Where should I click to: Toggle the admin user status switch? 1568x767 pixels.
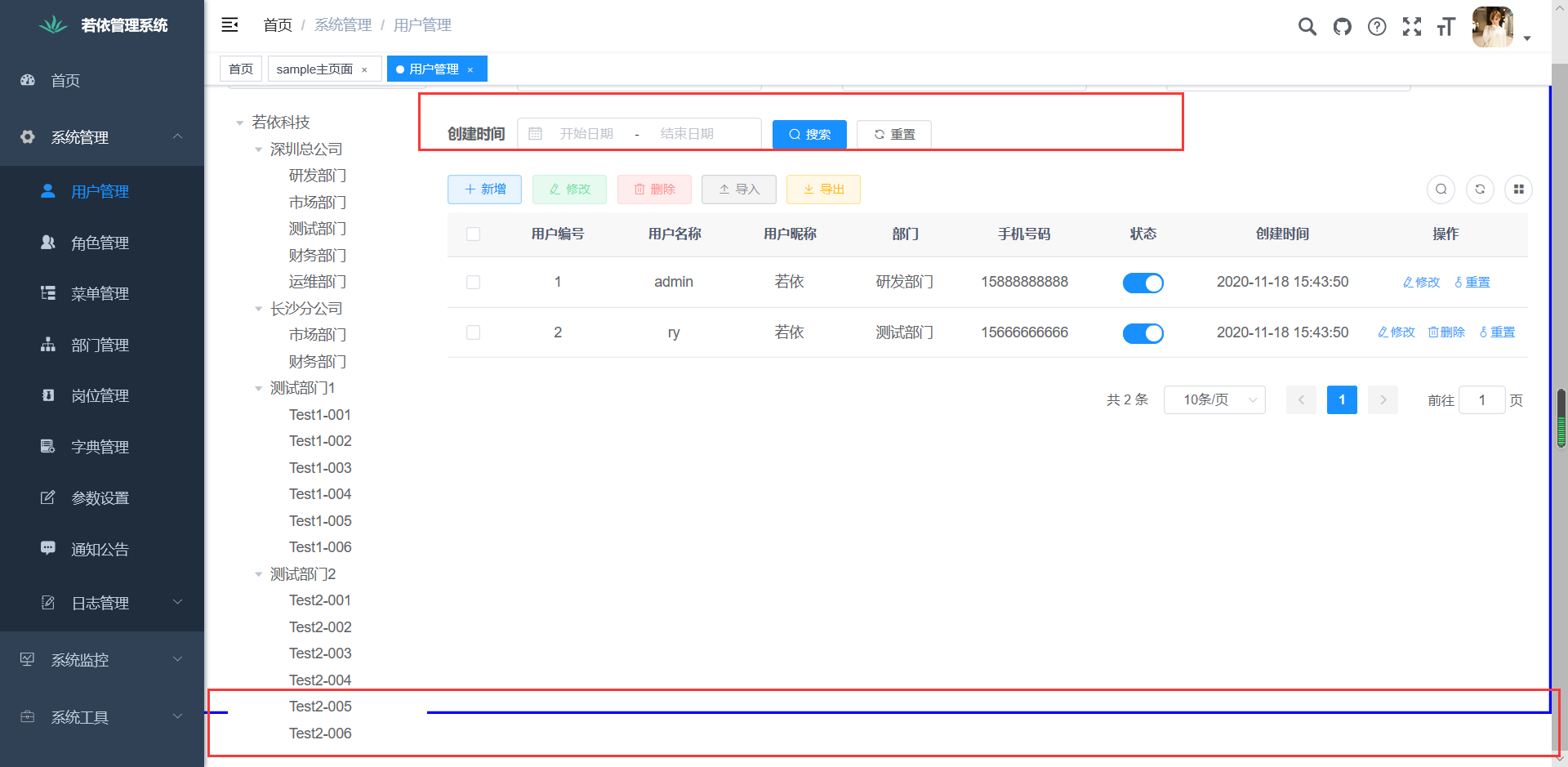[x=1143, y=283]
